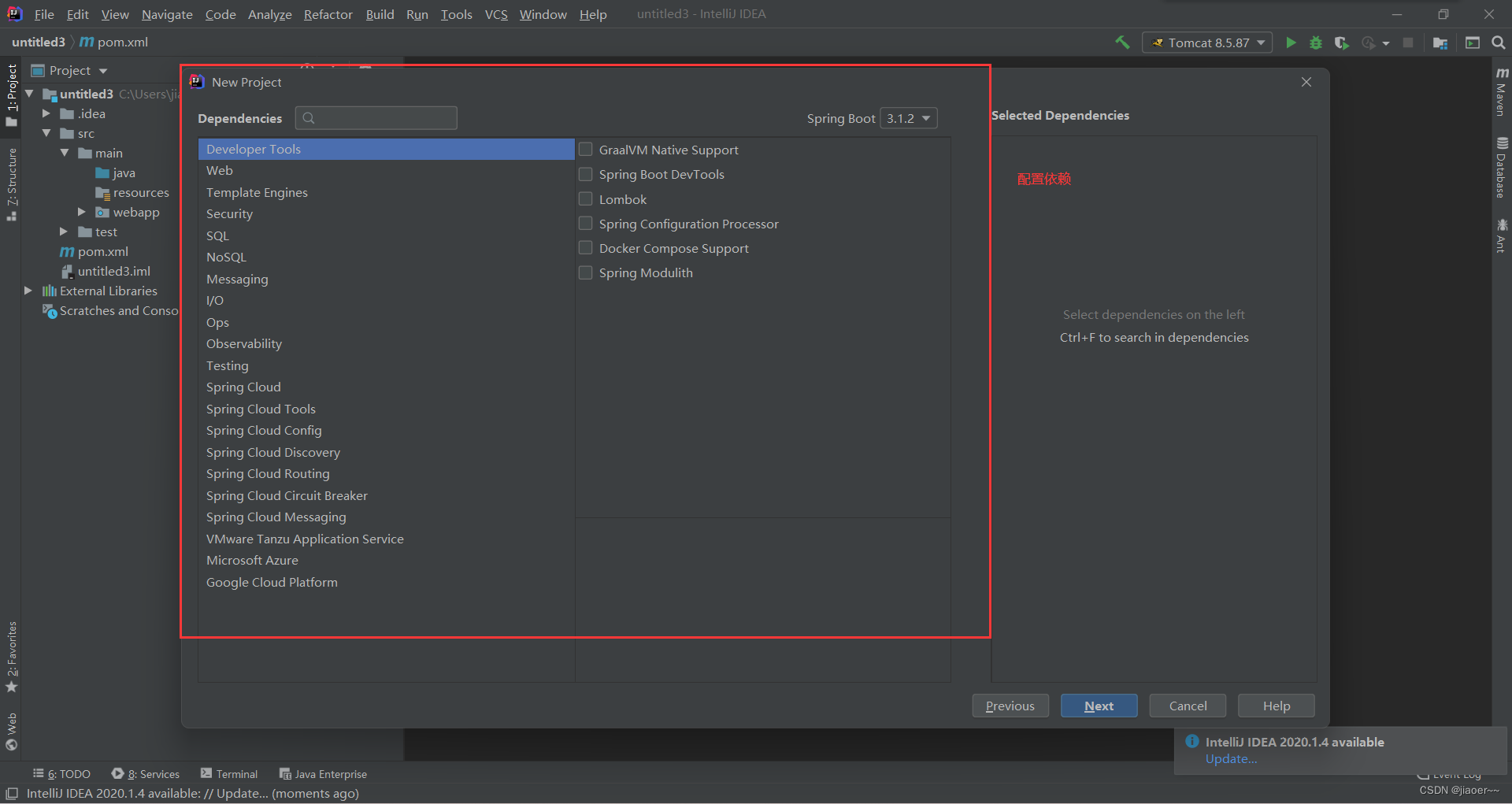Click the Stop square icon

[x=1408, y=43]
